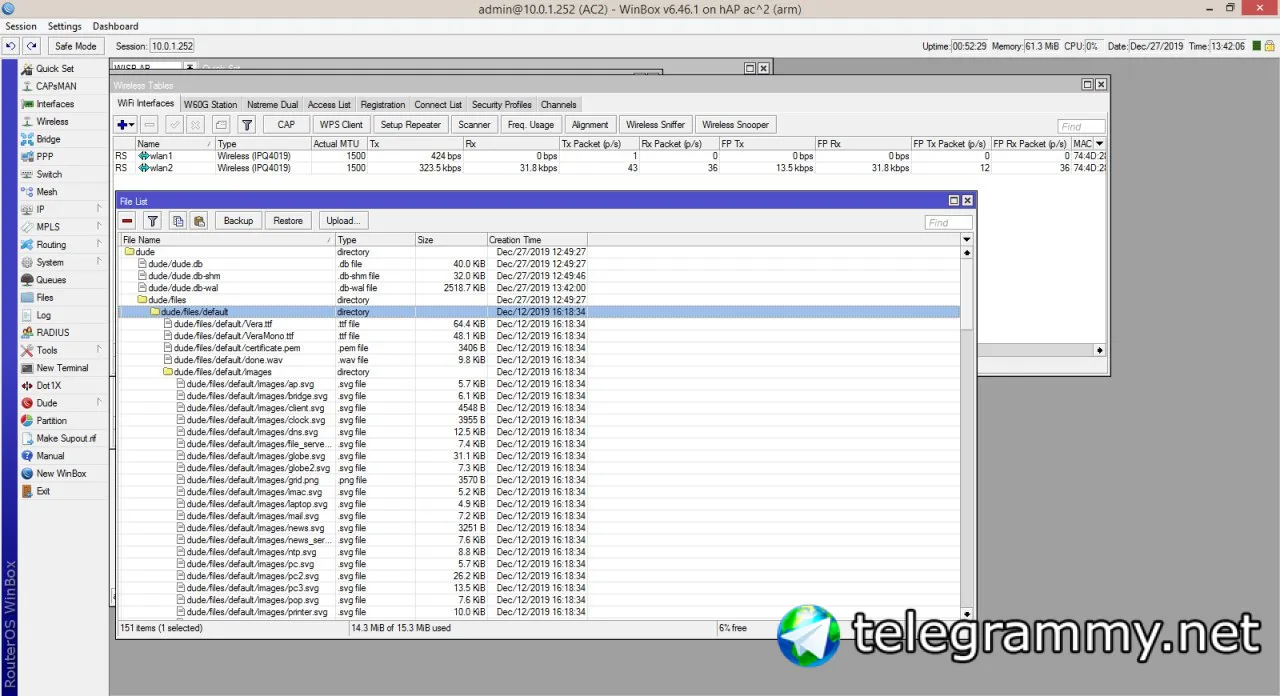Click the comment icon in Wireless Tables toolbar
Screen dimensions: 1280x696
click(221, 125)
